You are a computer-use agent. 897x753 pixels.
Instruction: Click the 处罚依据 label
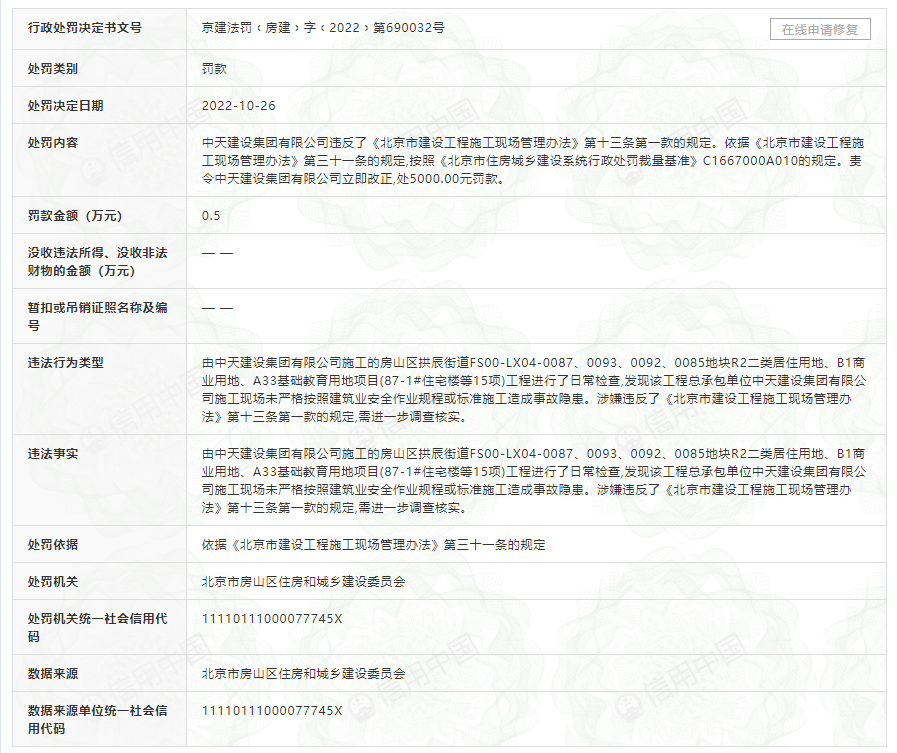(x=53, y=544)
